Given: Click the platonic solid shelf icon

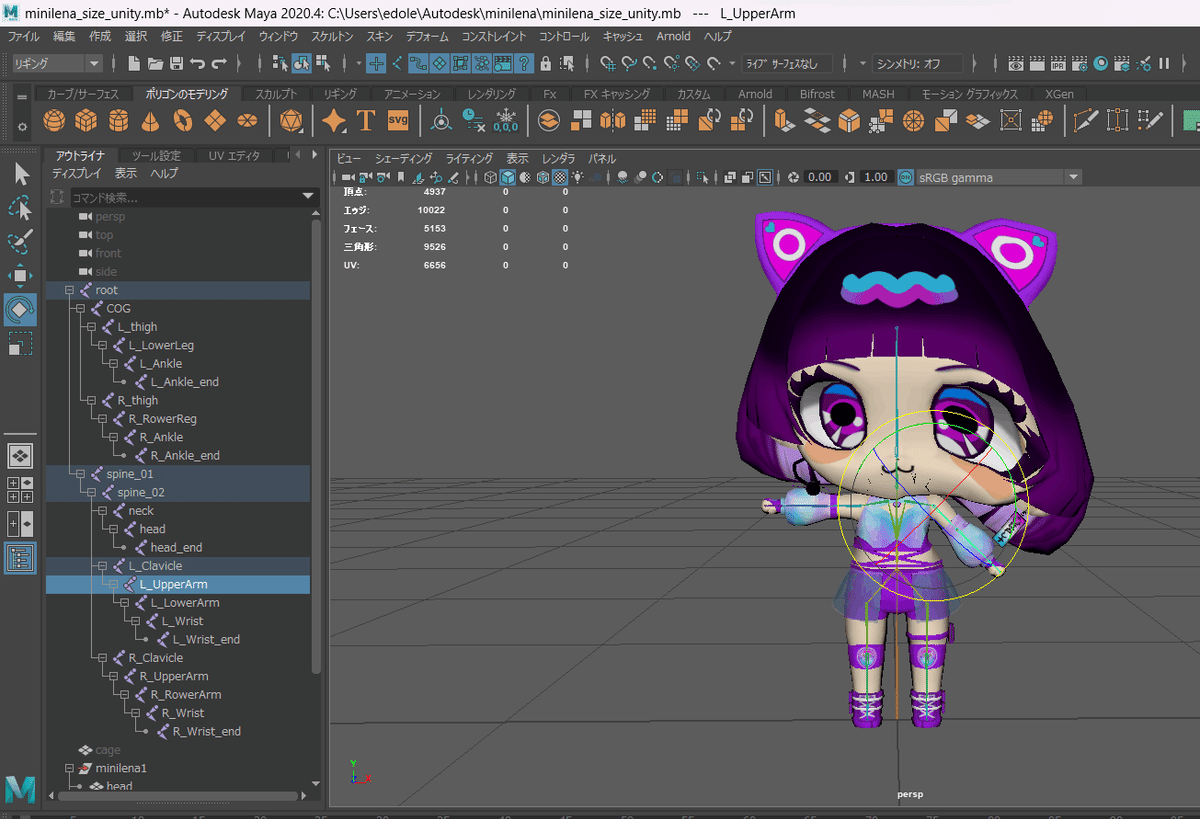Looking at the screenshot, I should 290,121.
